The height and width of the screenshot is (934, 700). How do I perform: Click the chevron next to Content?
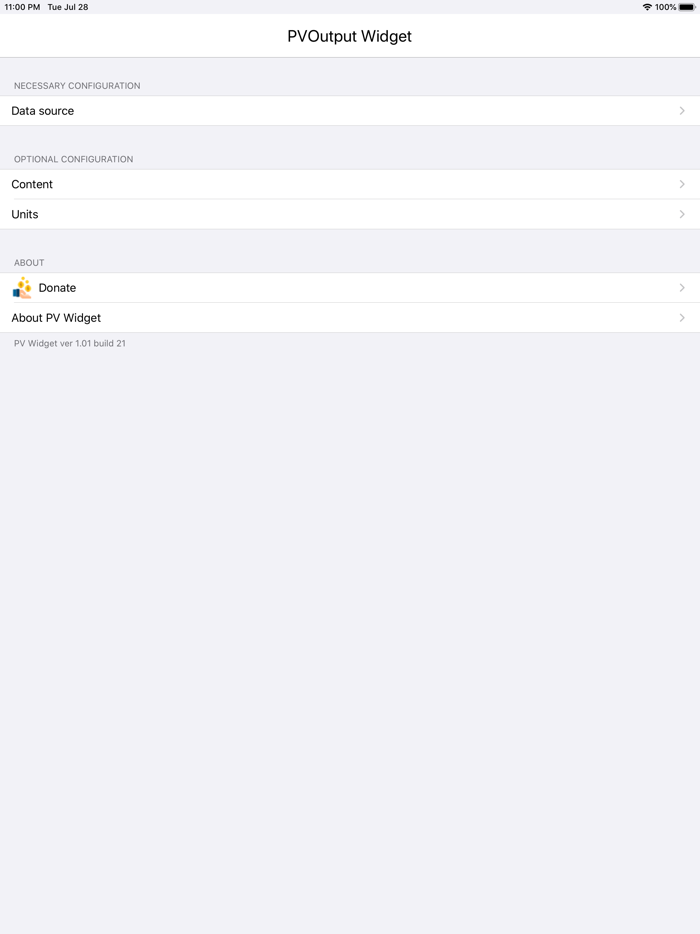click(x=684, y=184)
